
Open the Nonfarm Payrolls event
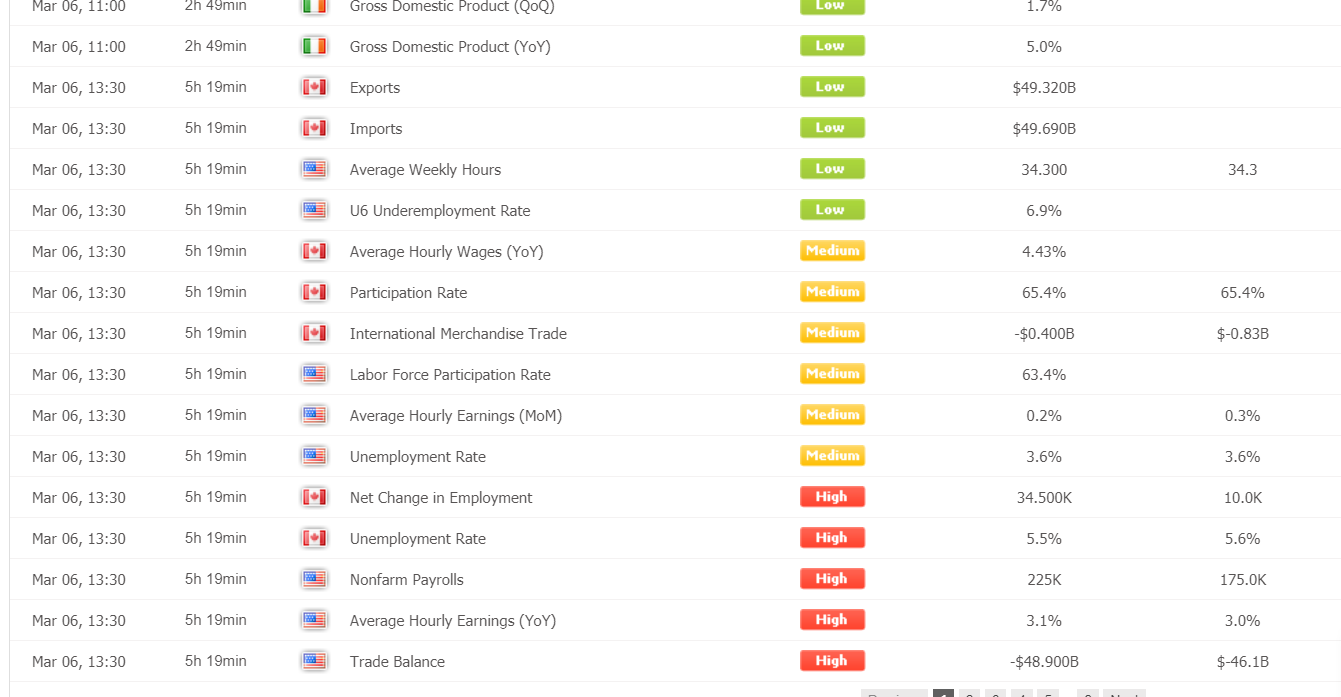click(x=406, y=580)
